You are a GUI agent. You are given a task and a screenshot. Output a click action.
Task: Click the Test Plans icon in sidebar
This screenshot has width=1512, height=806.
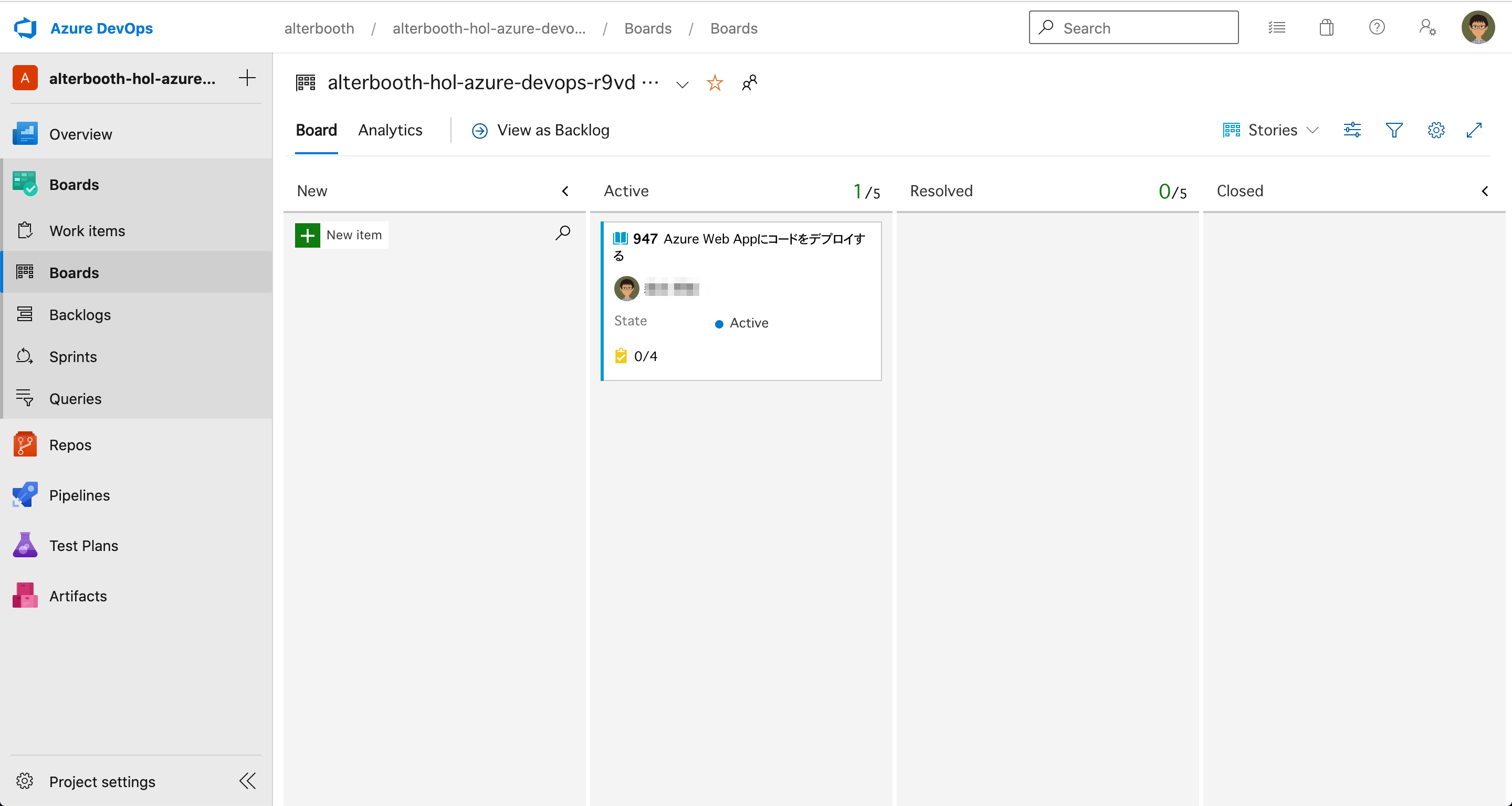tap(24, 545)
